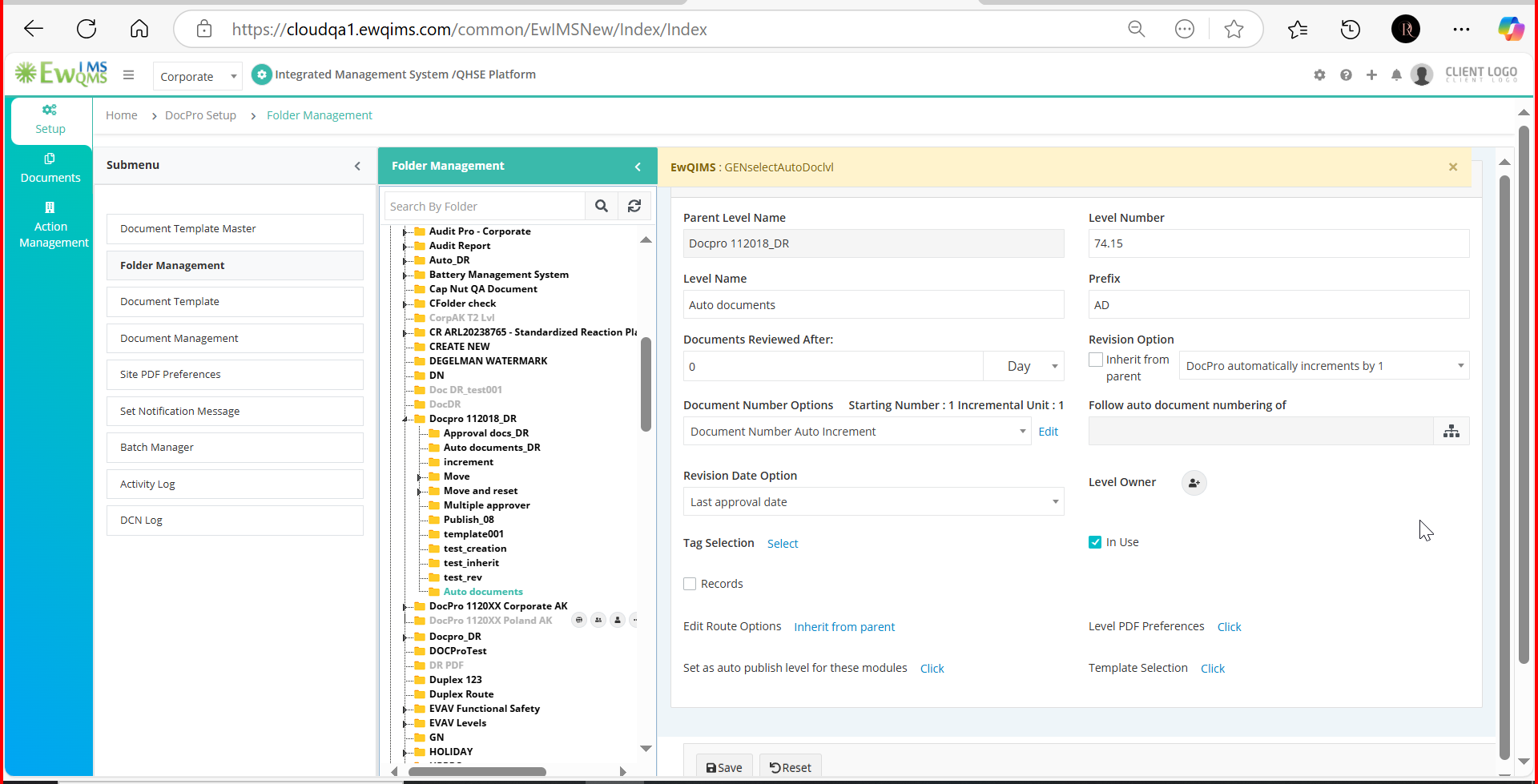Open the Revision Option increment dropdown

(x=1324, y=366)
